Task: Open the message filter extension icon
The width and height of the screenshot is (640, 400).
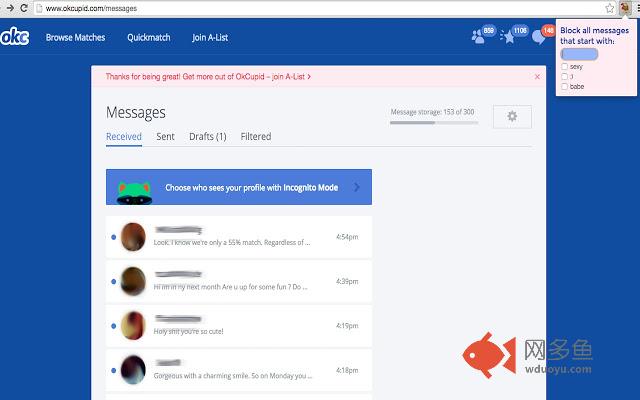Action: (x=625, y=8)
